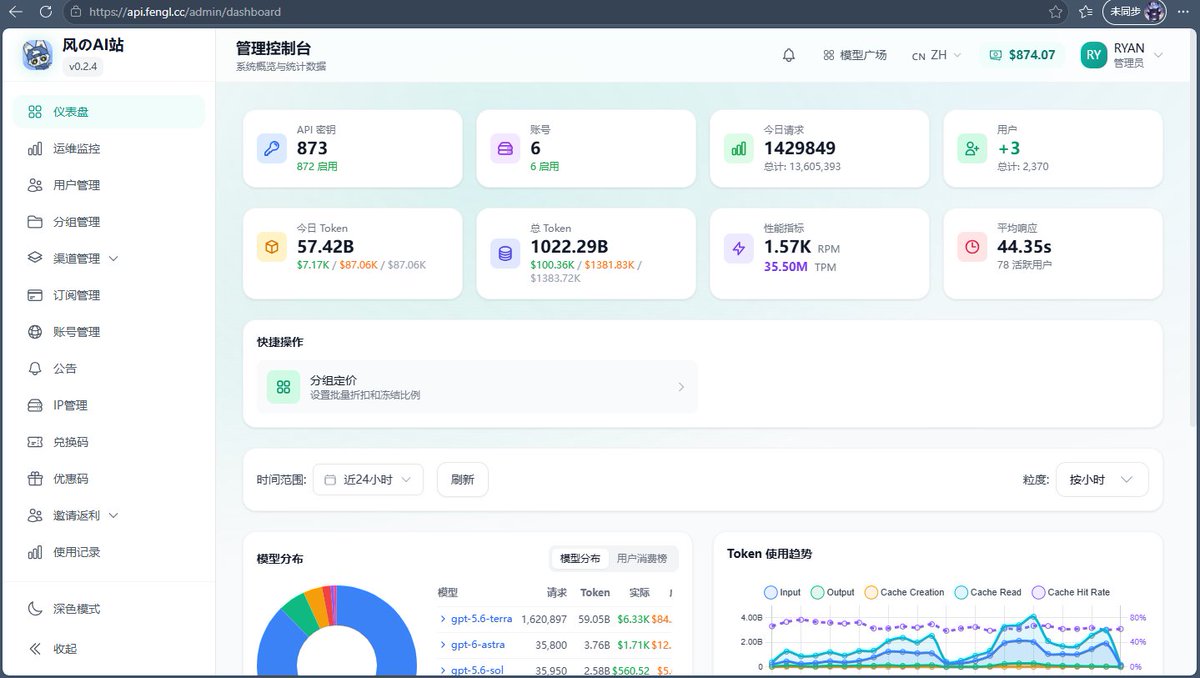Open 模型广场 from the header
Image resolution: width=1200 pixels, height=678 pixels.
(855, 55)
